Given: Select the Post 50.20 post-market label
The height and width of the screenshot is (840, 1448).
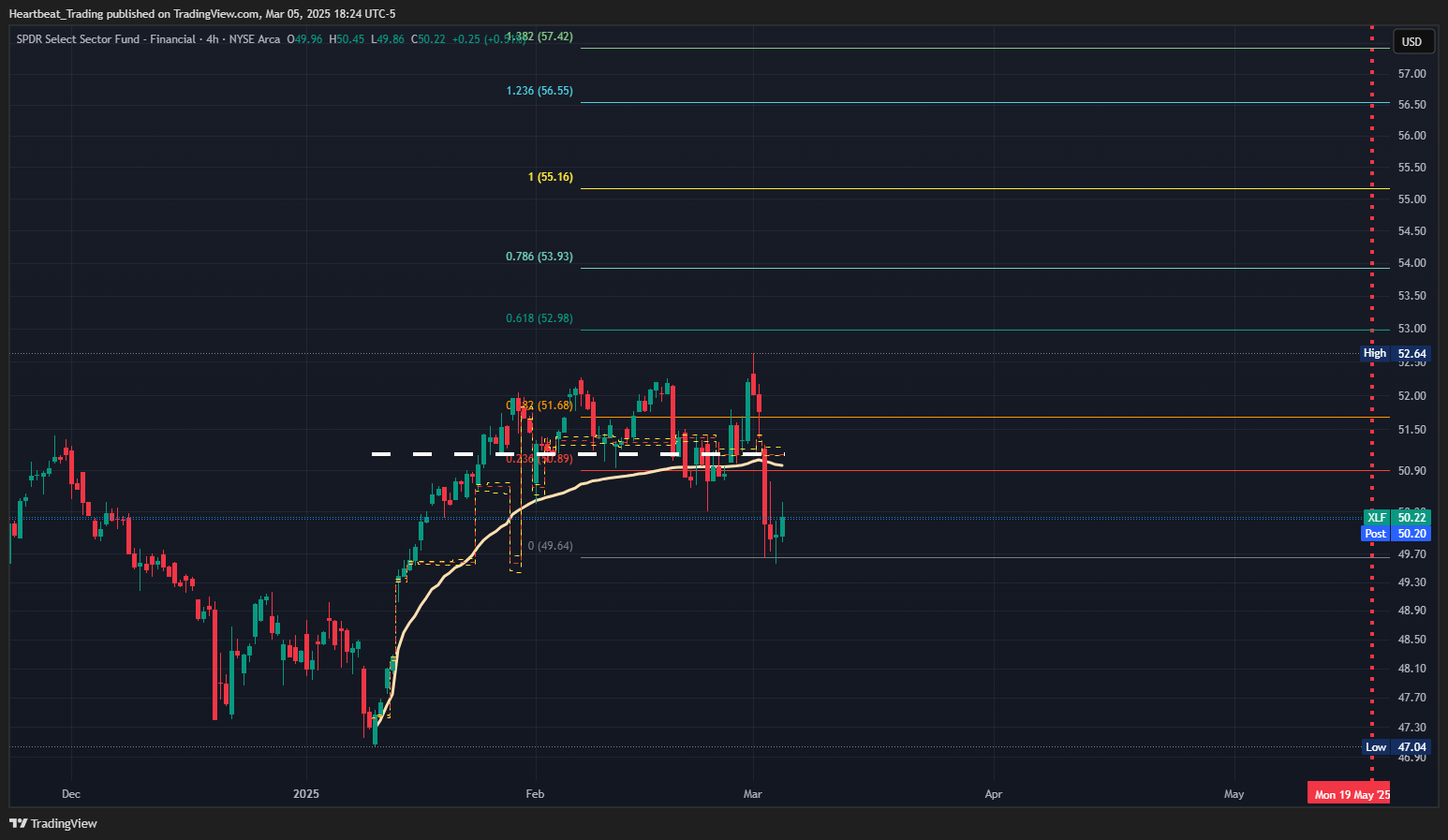Looking at the screenshot, I should tap(1396, 534).
